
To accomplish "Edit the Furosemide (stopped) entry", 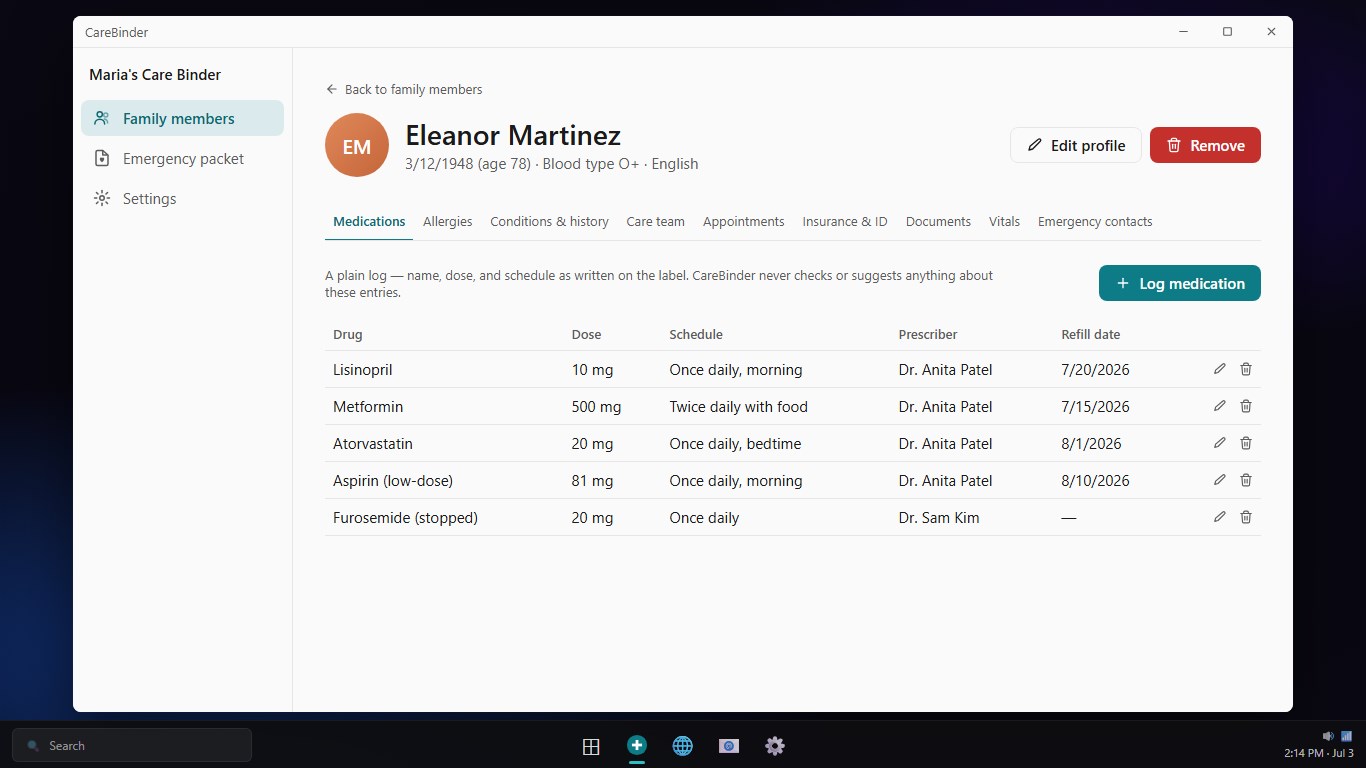I will 1219,517.
